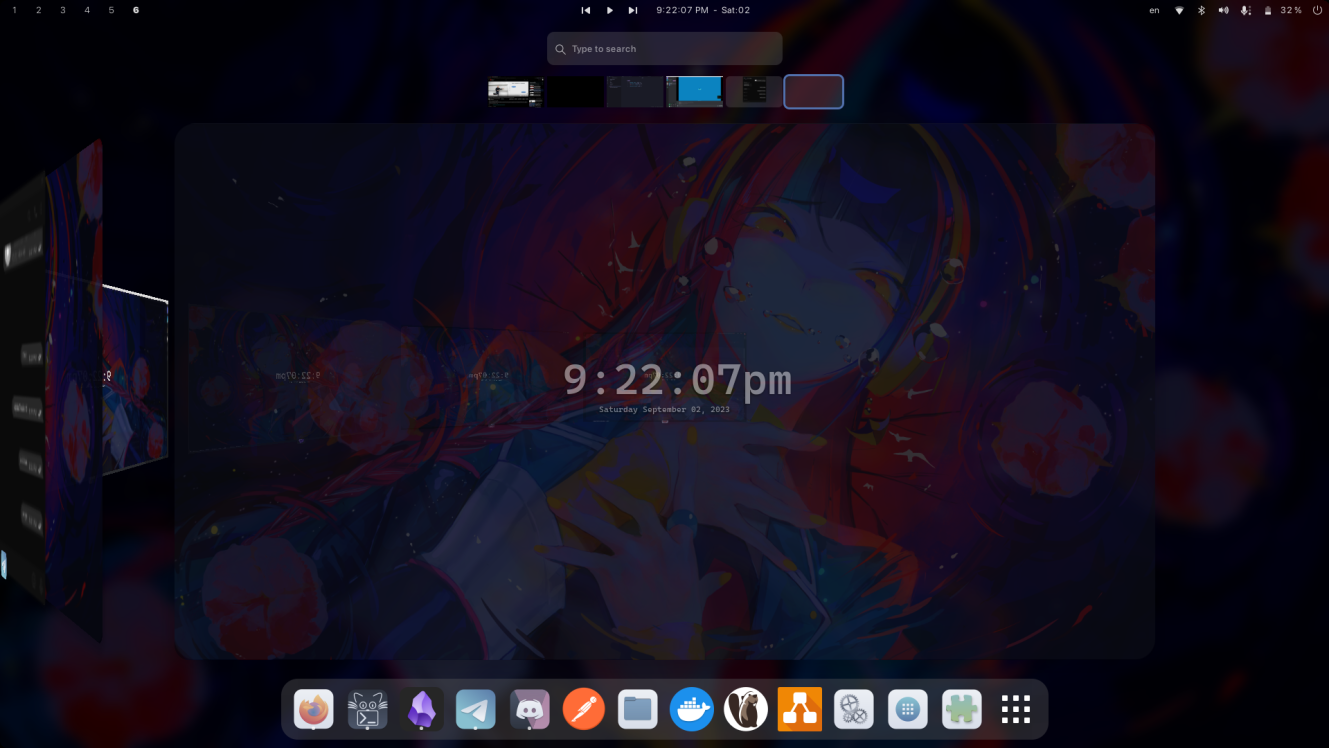The height and width of the screenshot is (748, 1329).
Task: Open Extensions green puzzle piece icon
Action: coord(961,710)
